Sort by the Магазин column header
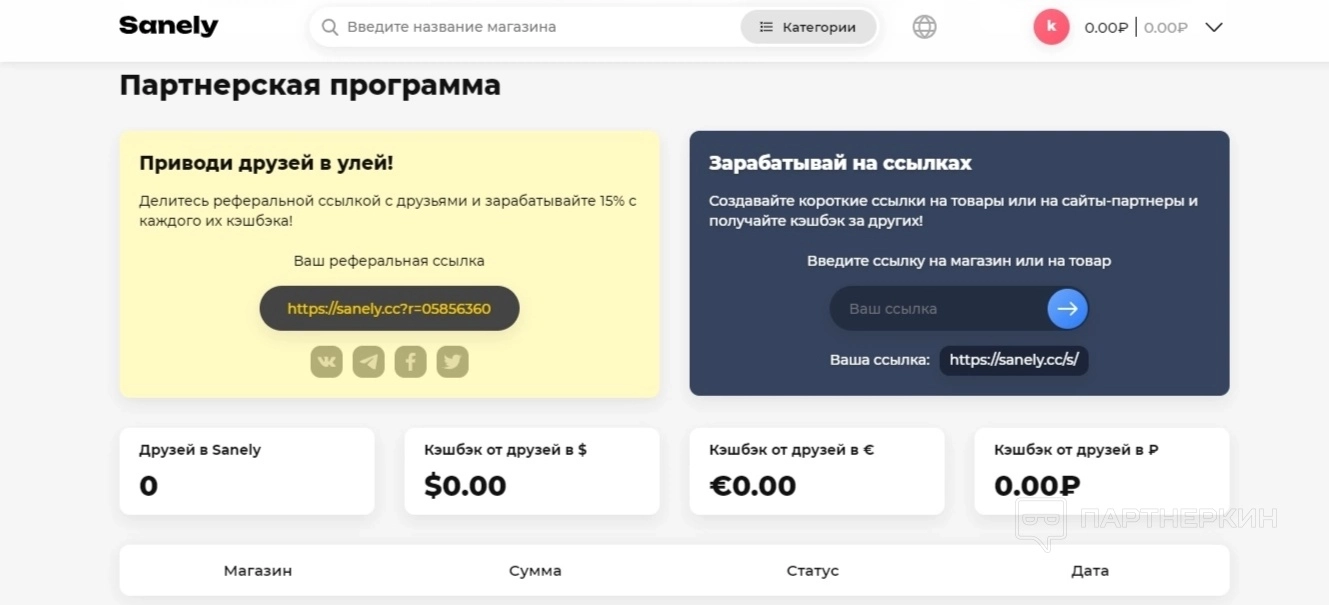Screen dimensions: 1329x605 point(258,571)
